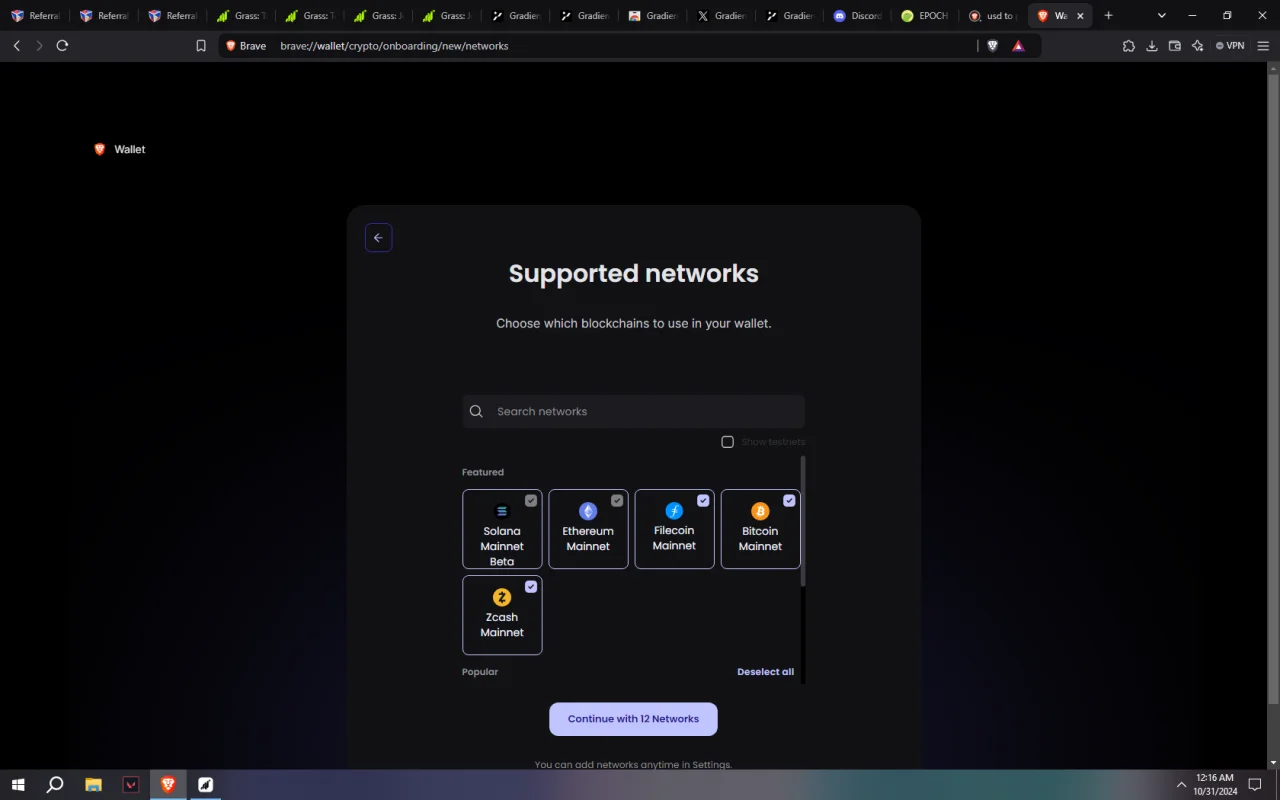Toggle the Solana Mainnet Beta checkbox

pyautogui.click(x=531, y=501)
